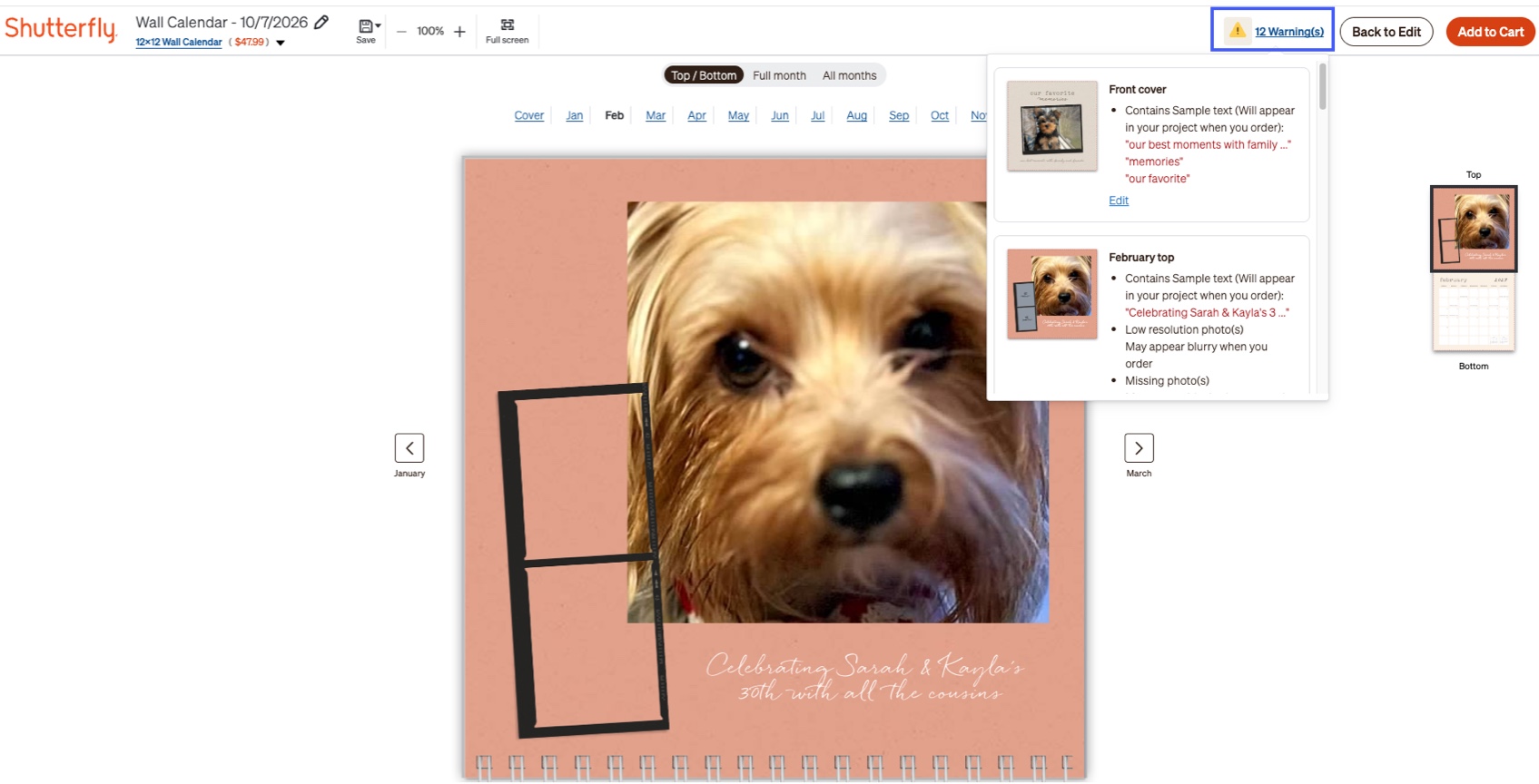This screenshot has width=1539, height=784.
Task: Enter Full screen mode
Action: pos(507,31)
